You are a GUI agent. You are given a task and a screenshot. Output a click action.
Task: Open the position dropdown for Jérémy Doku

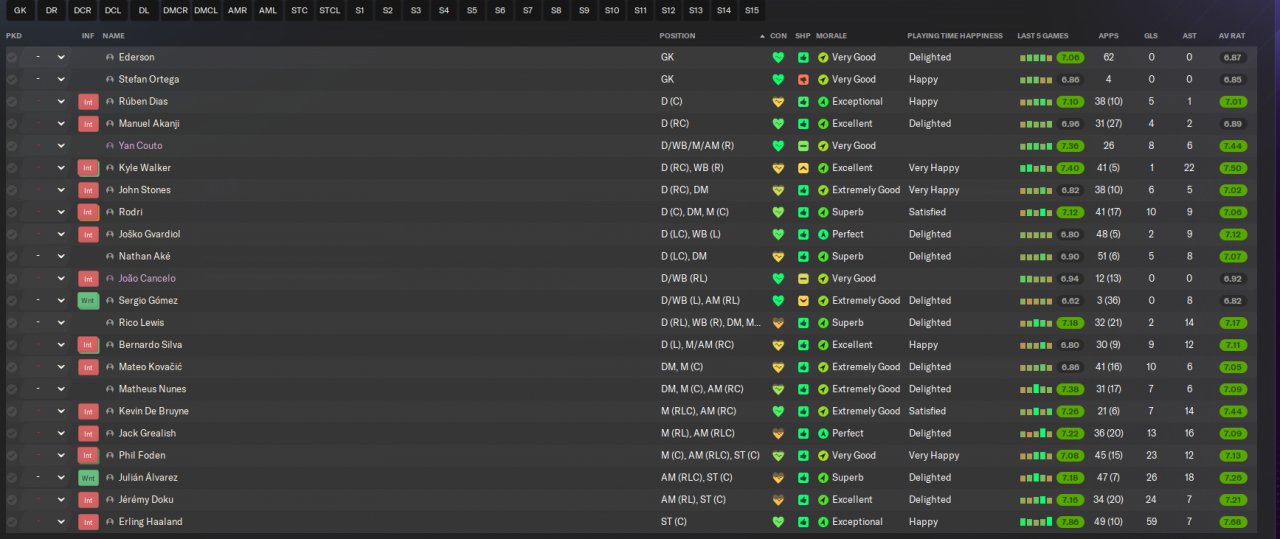point(60,499)
